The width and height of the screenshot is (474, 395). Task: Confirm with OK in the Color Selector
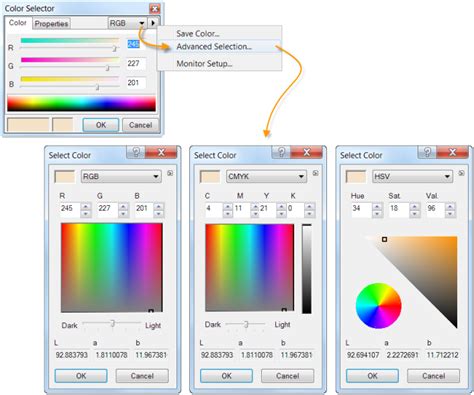[x=101, y=125]
